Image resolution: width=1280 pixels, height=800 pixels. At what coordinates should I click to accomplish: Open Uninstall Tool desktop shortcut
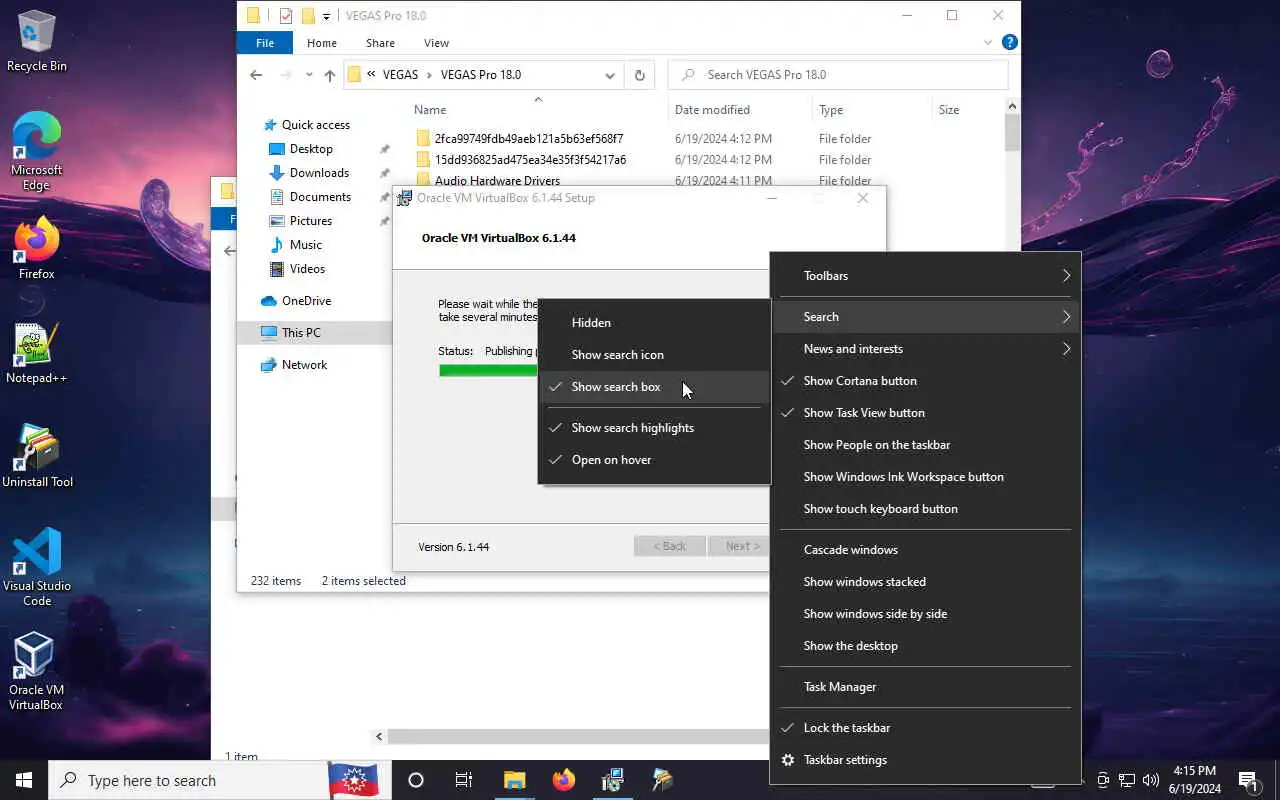(x=37, y=456)
